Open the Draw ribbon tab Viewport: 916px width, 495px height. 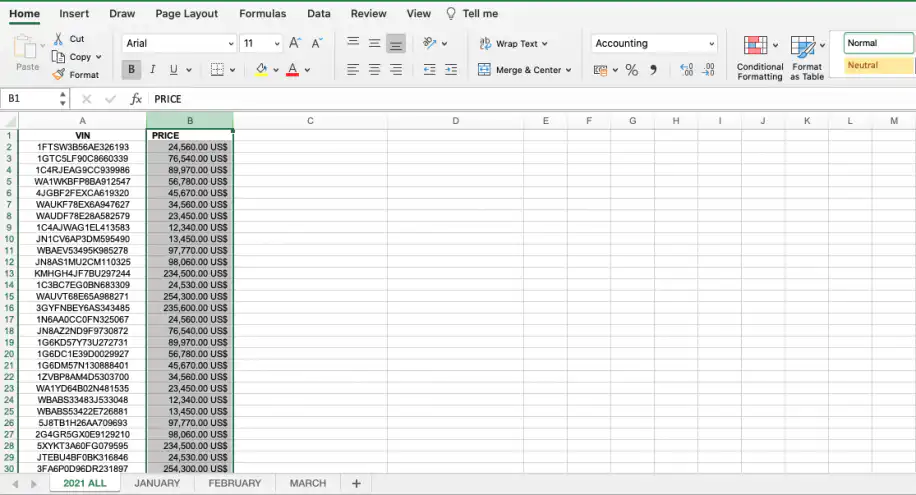pos(122,13)
